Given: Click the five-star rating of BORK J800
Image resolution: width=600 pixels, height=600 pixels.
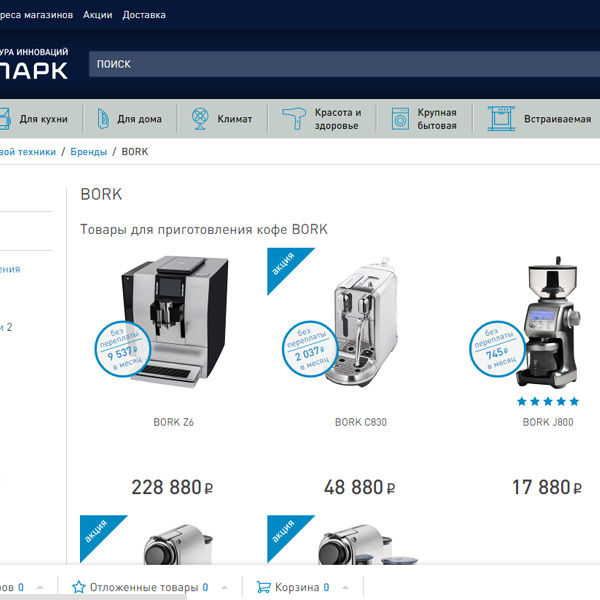Looking at the screenshot, I should point(548,401).
